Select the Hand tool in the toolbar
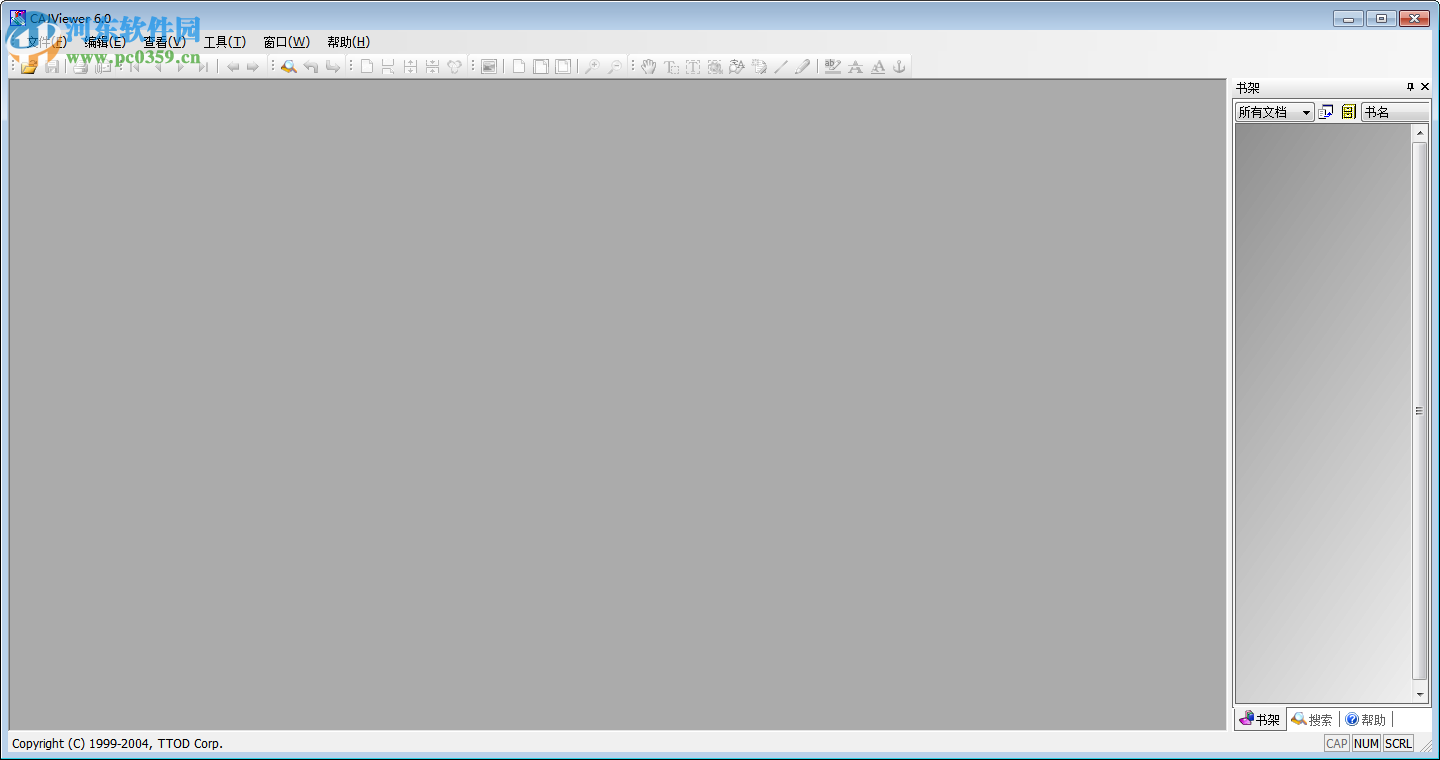 pos(648,66)
